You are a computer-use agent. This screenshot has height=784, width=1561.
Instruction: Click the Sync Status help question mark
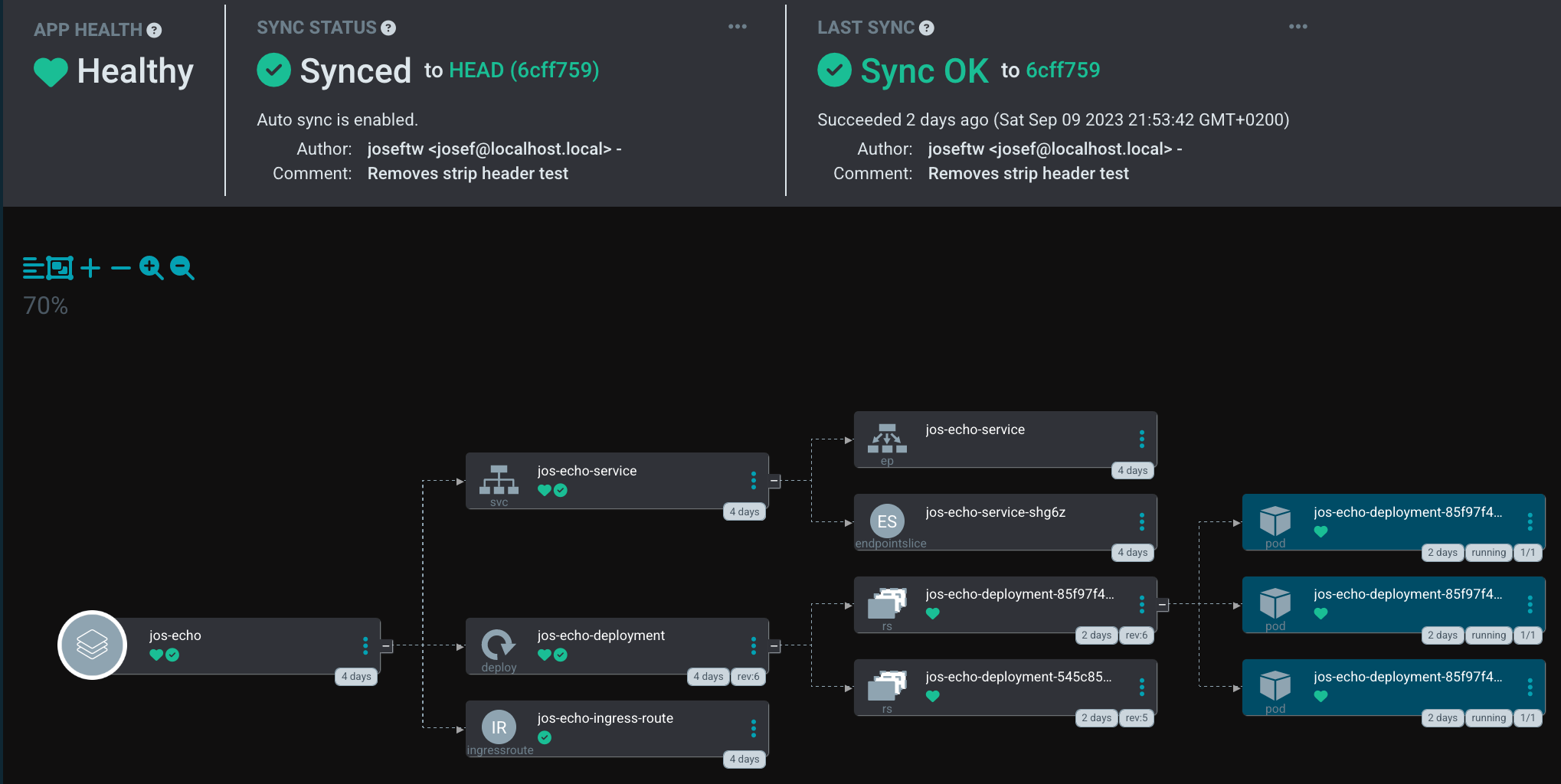[388, 28]
